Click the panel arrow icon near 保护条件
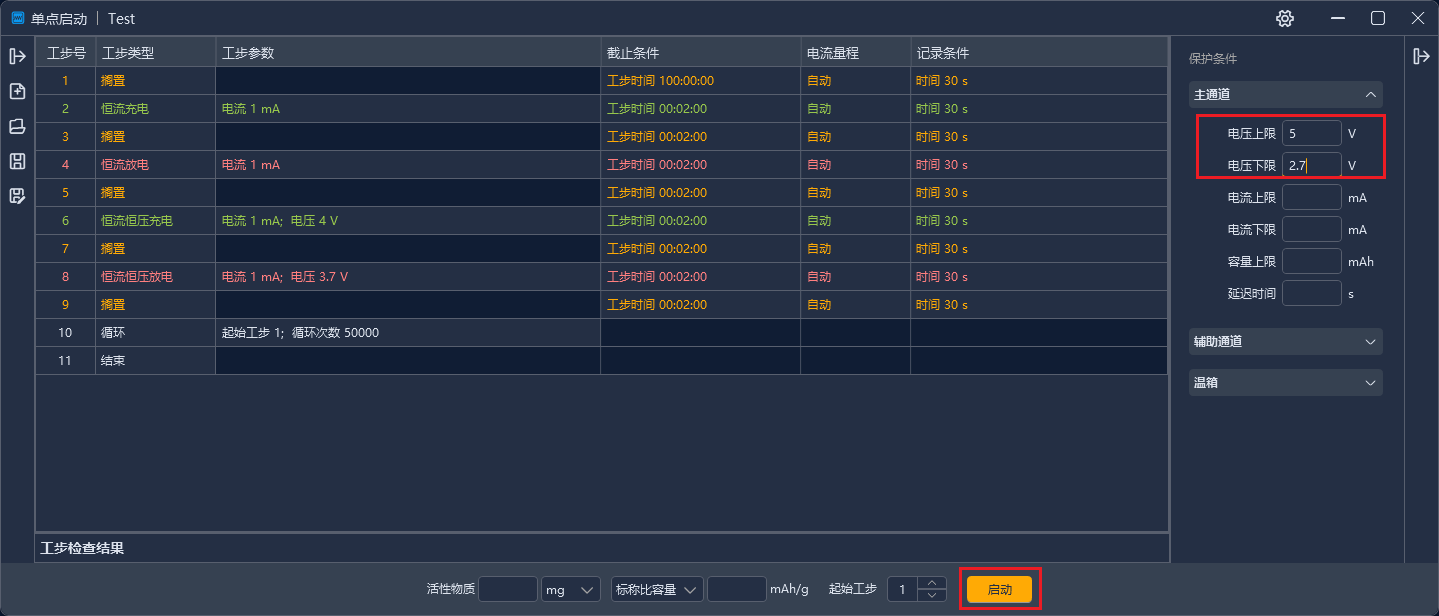 [x=1421, y=56]
